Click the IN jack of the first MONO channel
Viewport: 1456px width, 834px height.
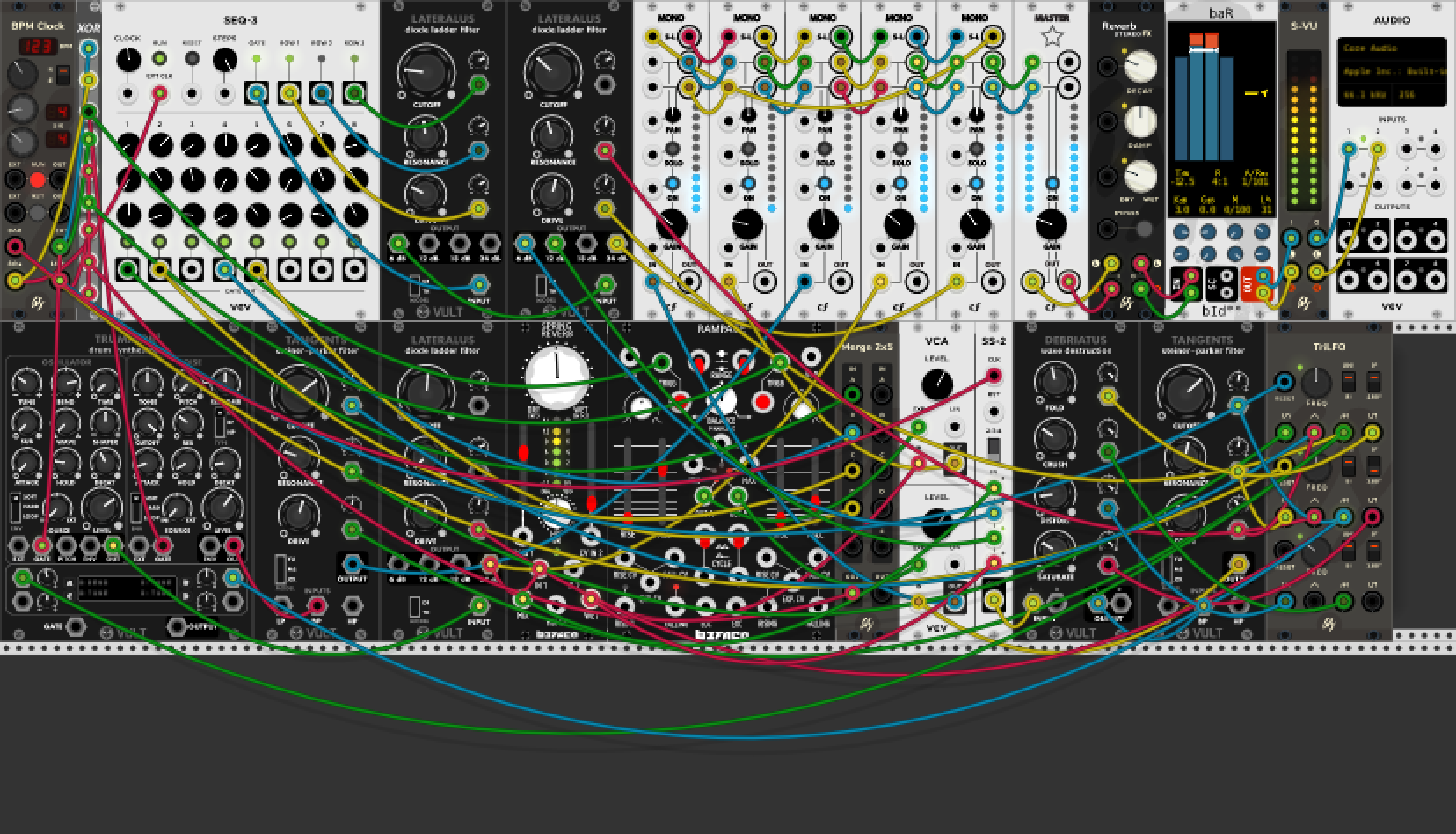click(x=652, y=282)
